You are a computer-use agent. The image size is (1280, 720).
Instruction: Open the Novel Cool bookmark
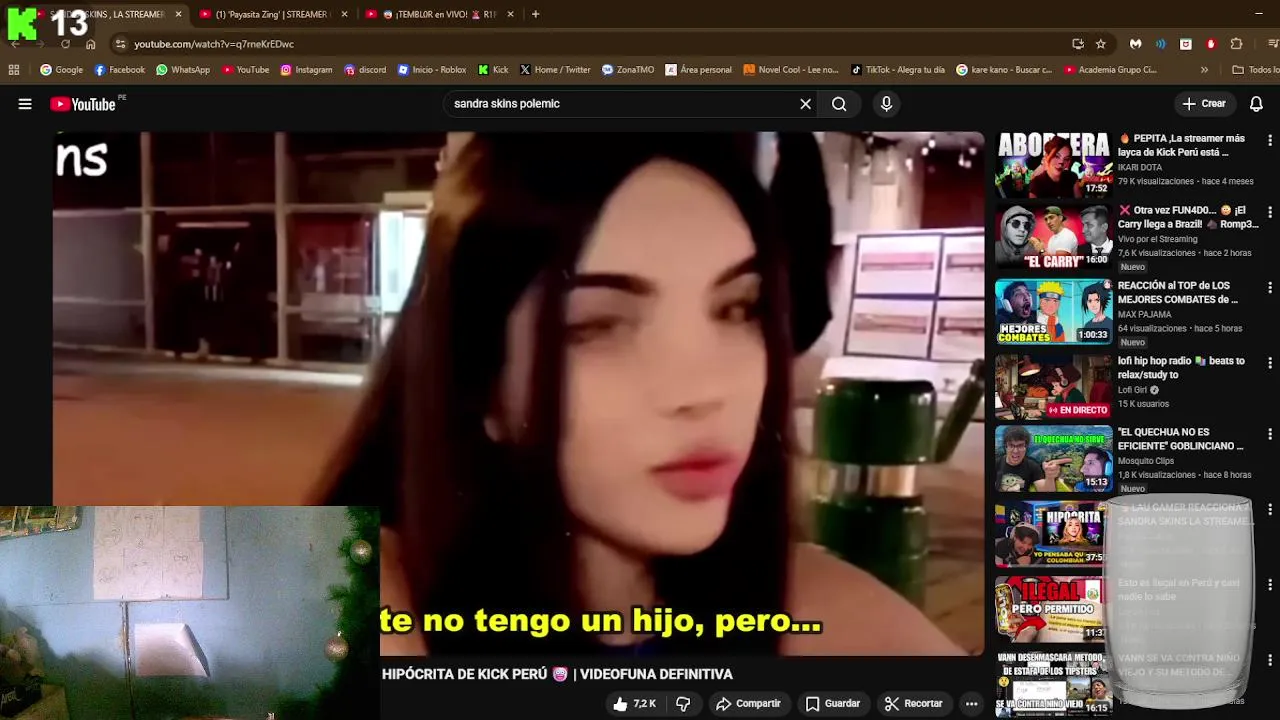point(790,70)
